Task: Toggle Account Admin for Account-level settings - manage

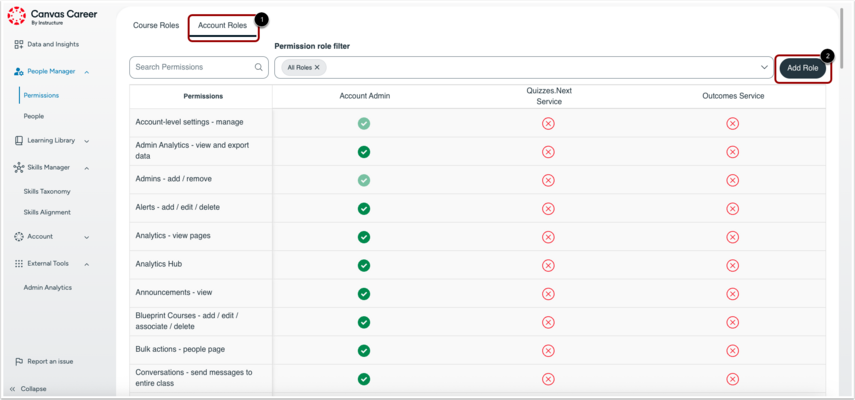Action: [x=364, y=124]
